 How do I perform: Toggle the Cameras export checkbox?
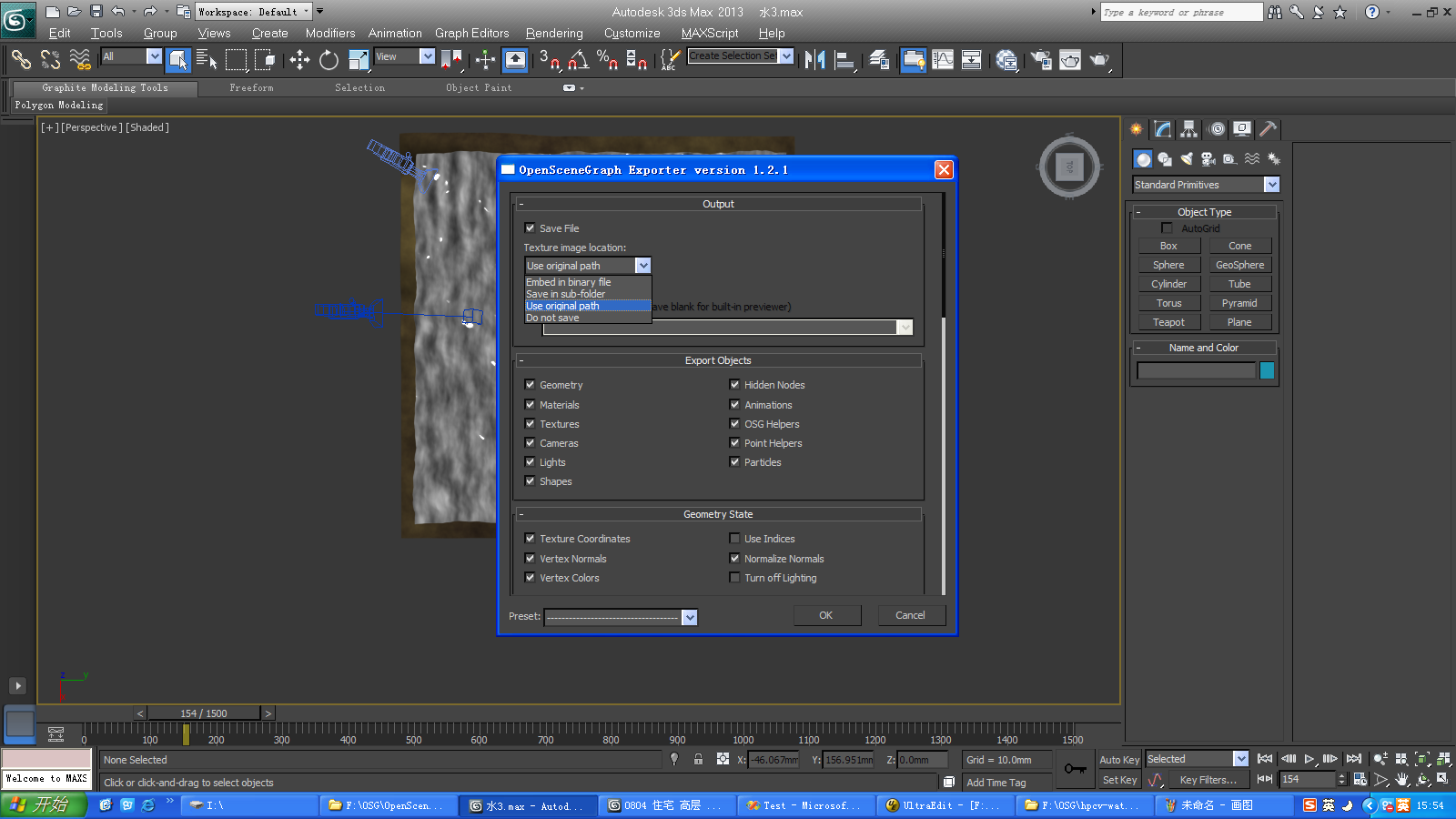pyautogui.click(x=530, y=442)
